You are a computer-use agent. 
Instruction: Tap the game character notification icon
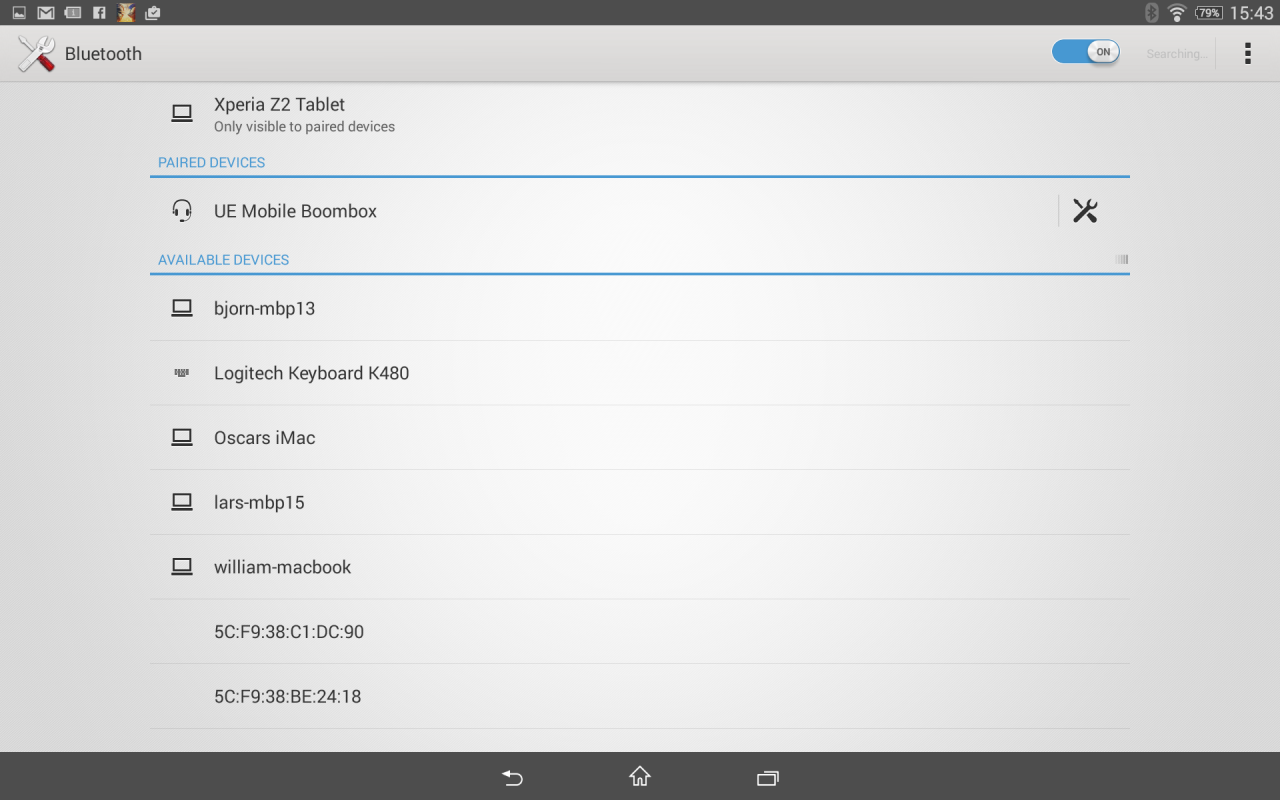[x=126, y=13]
